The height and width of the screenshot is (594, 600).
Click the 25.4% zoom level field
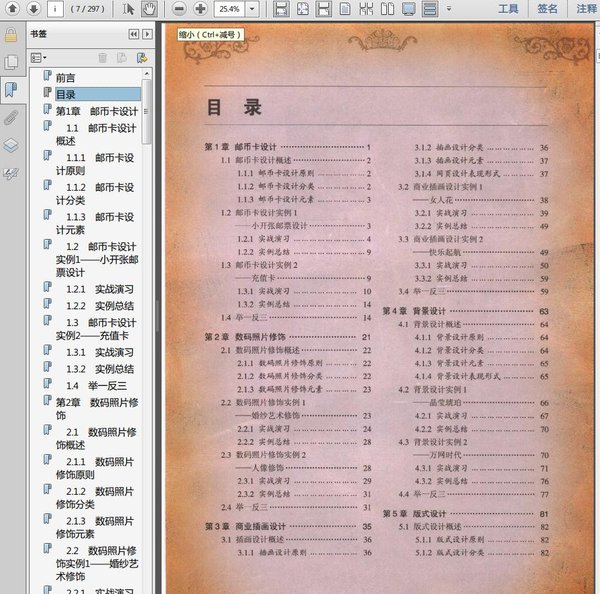(x=229, y=9)
